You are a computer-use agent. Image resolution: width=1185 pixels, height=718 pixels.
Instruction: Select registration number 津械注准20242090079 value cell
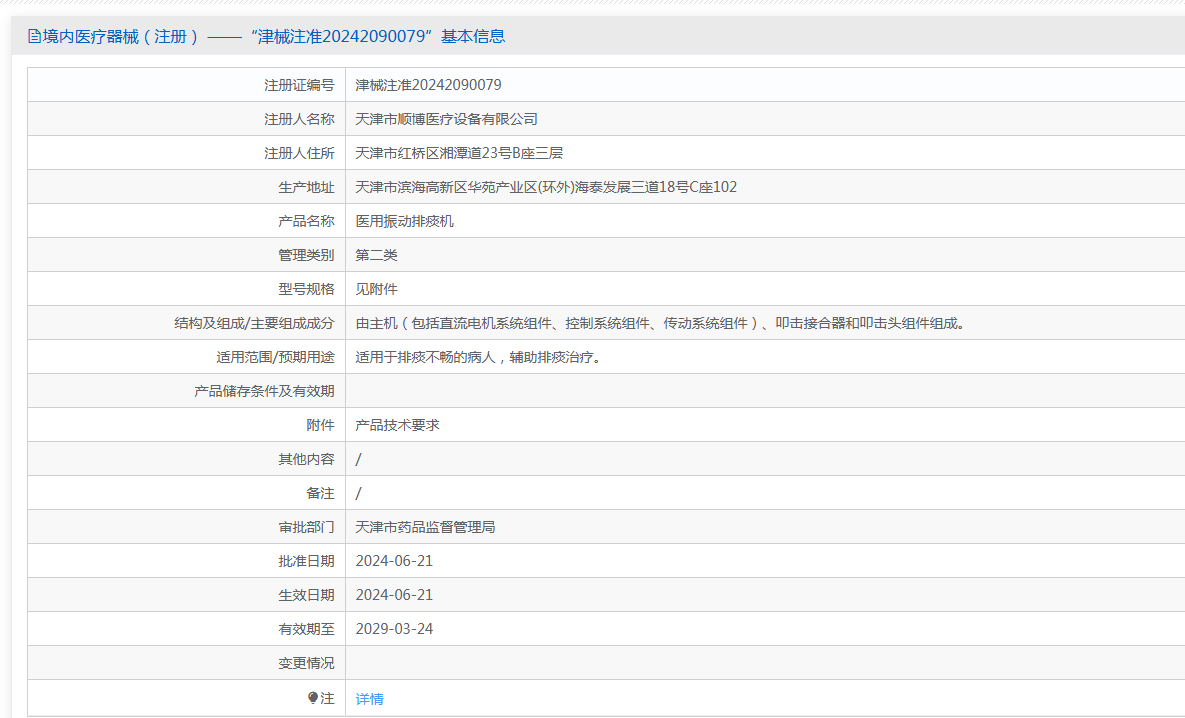tap(429, 85)
